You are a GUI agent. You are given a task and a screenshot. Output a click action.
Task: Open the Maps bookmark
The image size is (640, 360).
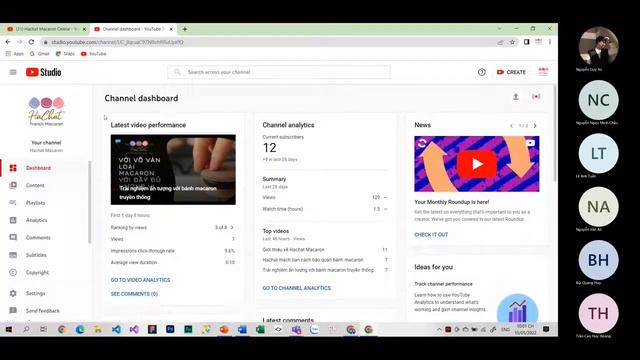click(x=65, y=53)
